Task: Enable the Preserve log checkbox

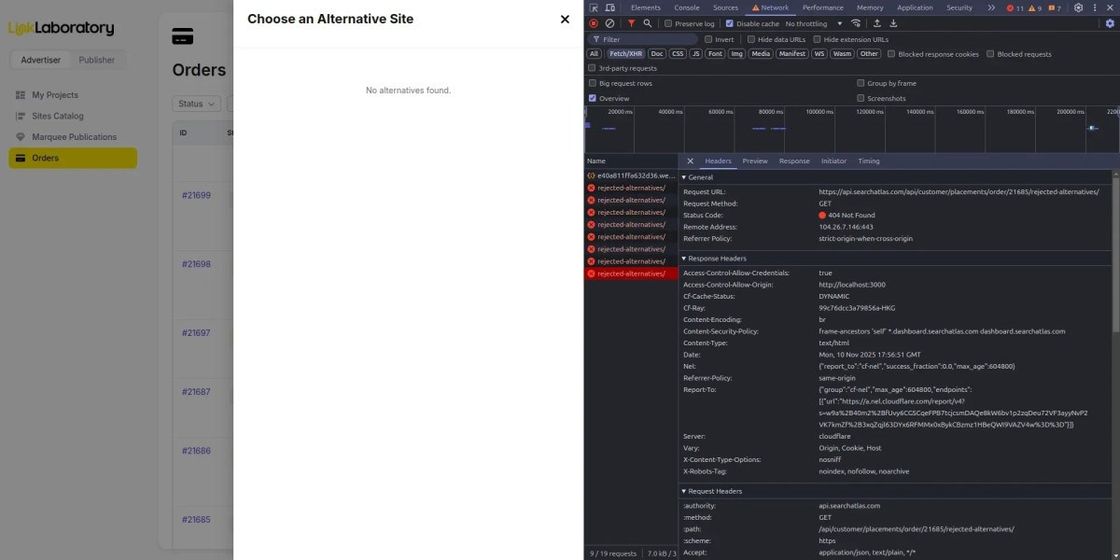Action: click(669, 23)
